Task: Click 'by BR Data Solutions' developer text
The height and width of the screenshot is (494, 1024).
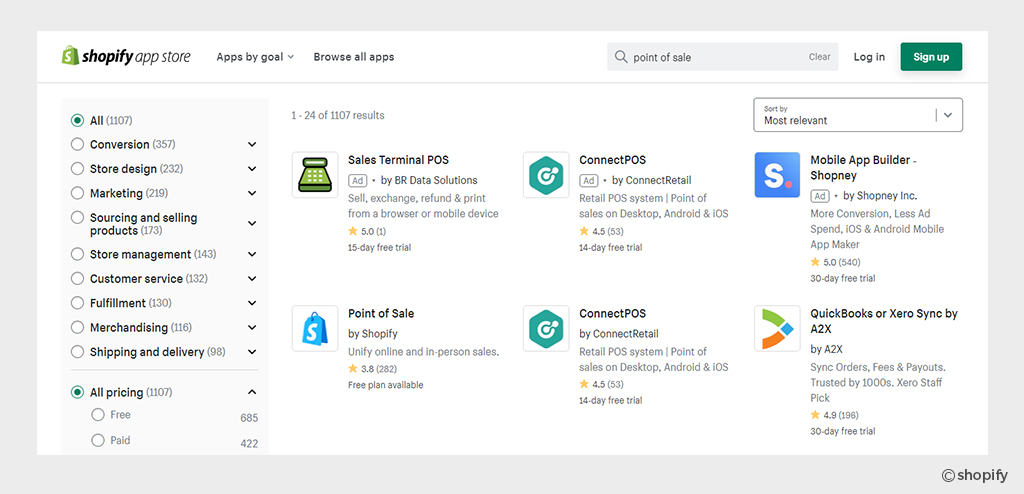Action: pyautogui.click(x=429, y=180)
